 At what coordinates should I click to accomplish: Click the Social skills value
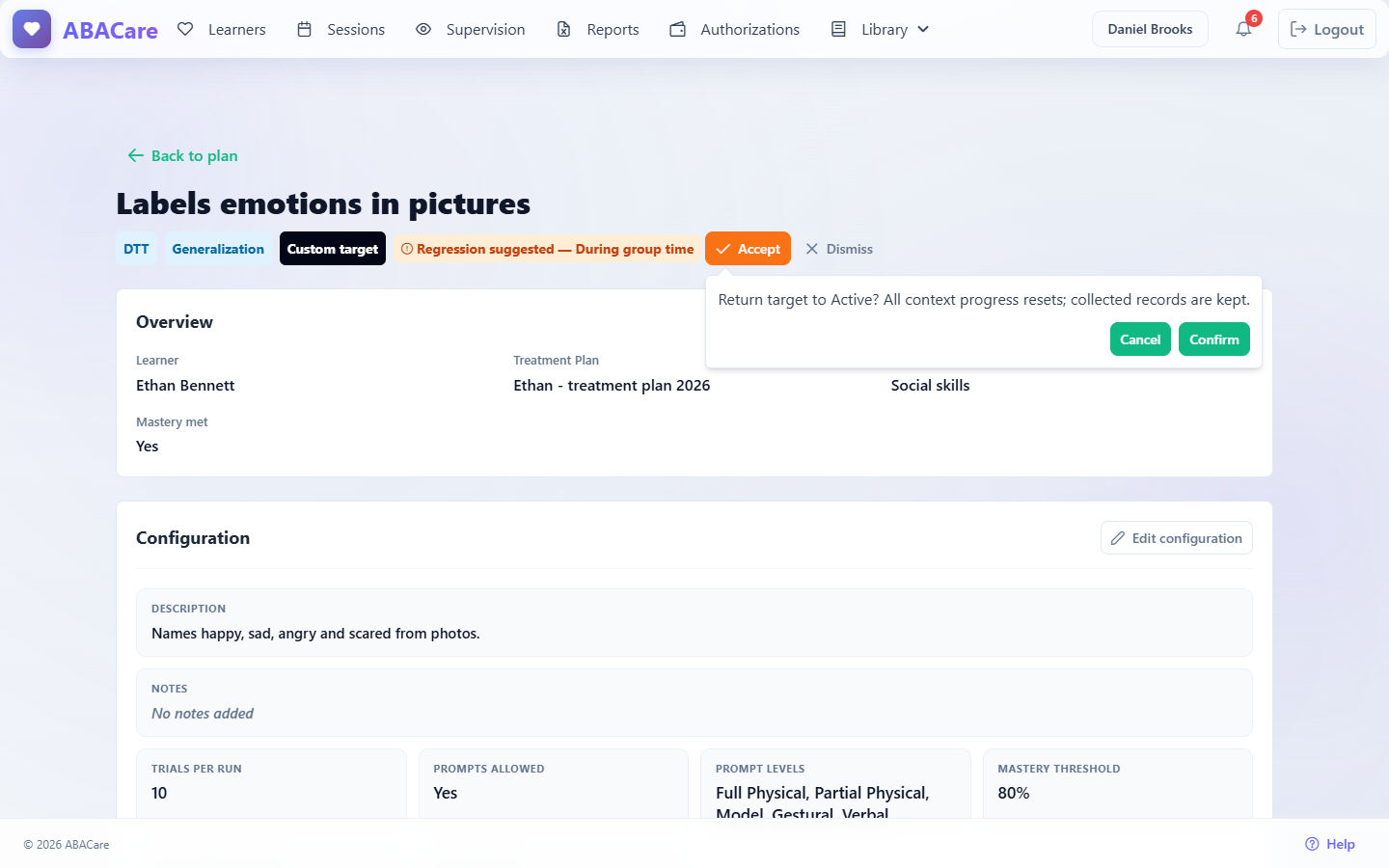coord(930,385)
